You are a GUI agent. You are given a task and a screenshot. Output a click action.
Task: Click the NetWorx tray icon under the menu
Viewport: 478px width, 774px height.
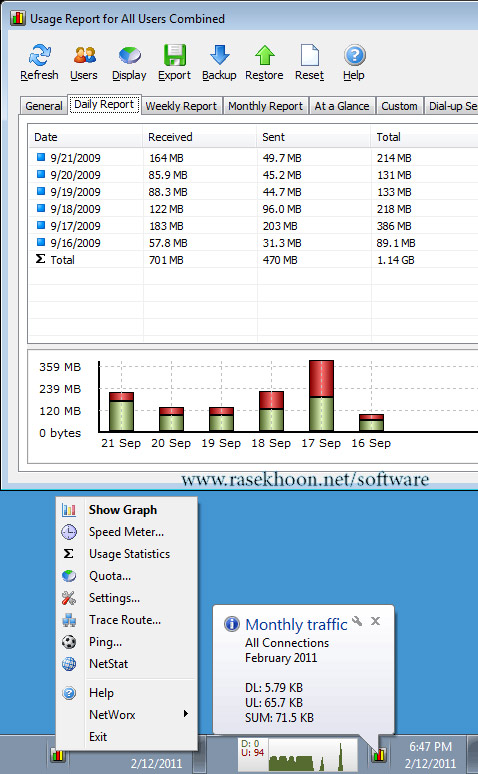pyautogui.click(x=58, y=755)
